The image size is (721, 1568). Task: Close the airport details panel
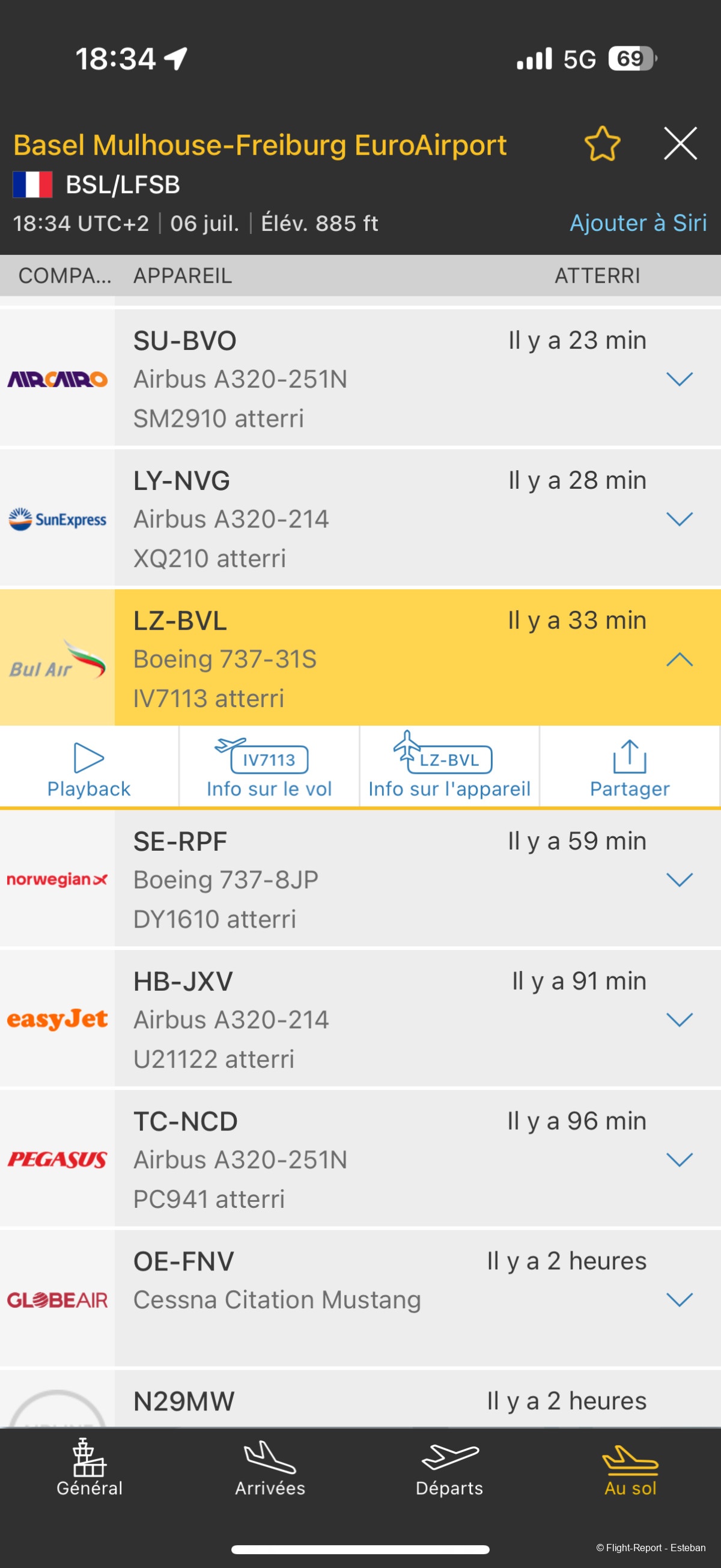[x=680, y=144]
